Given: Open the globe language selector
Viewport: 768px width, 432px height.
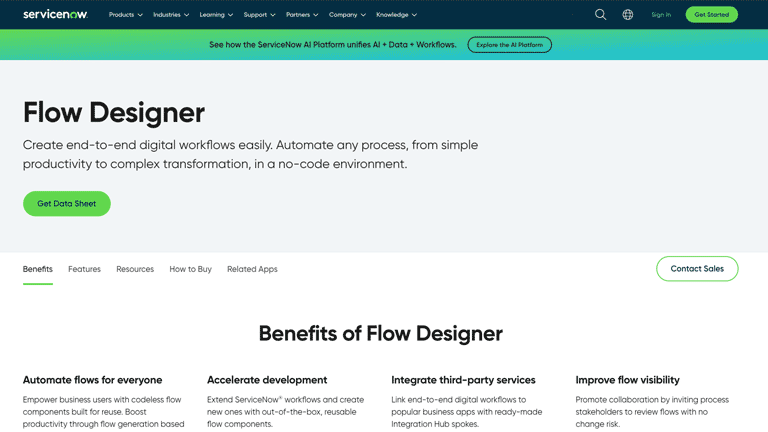Looking at the screenshot, I should 627,15.
